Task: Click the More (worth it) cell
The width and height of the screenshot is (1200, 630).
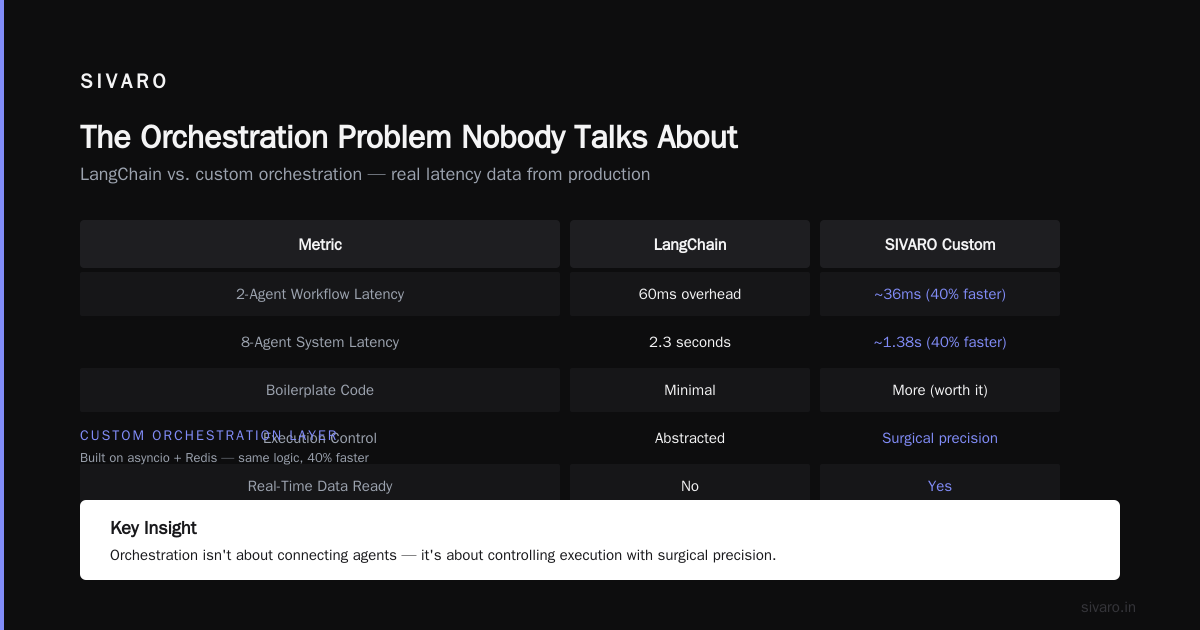Action: point(940,390)
